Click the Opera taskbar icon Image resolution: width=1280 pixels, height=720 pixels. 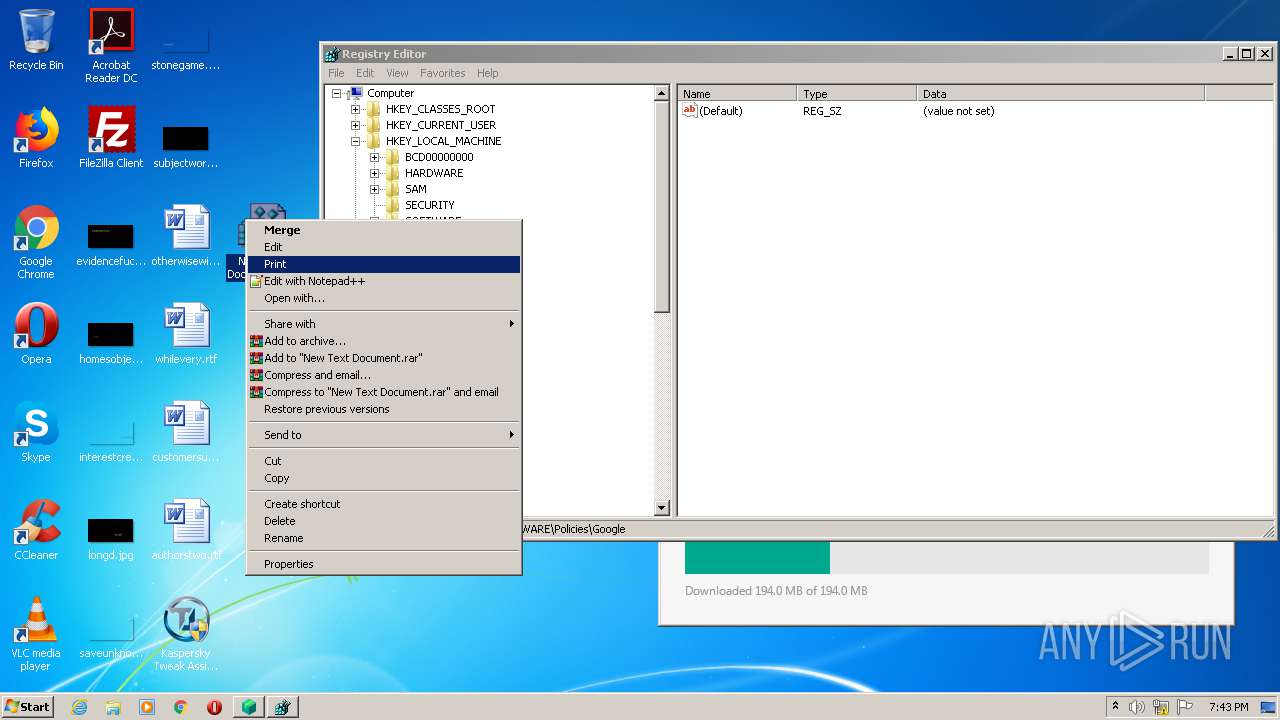tap(214, 707)
